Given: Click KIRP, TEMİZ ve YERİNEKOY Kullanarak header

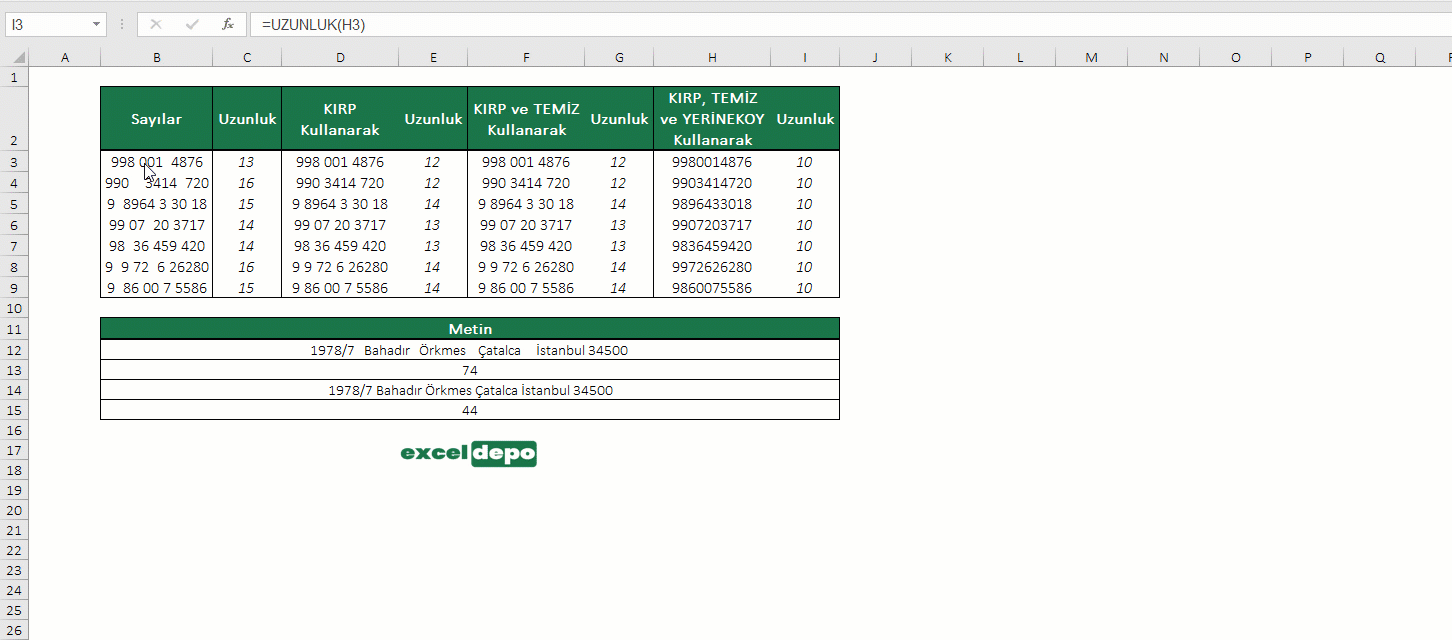Looking at the screenshot, I should (x=712, y=119).
